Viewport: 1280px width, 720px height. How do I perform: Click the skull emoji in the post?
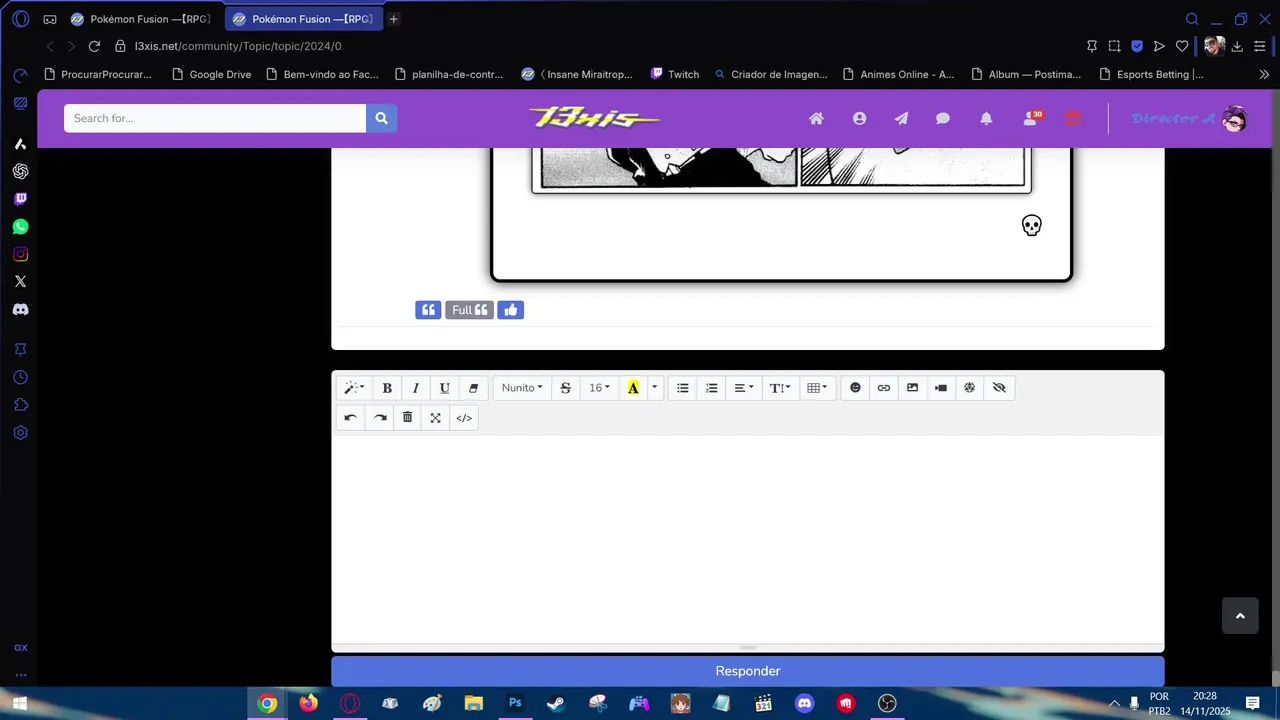(x=1031, y=225)
